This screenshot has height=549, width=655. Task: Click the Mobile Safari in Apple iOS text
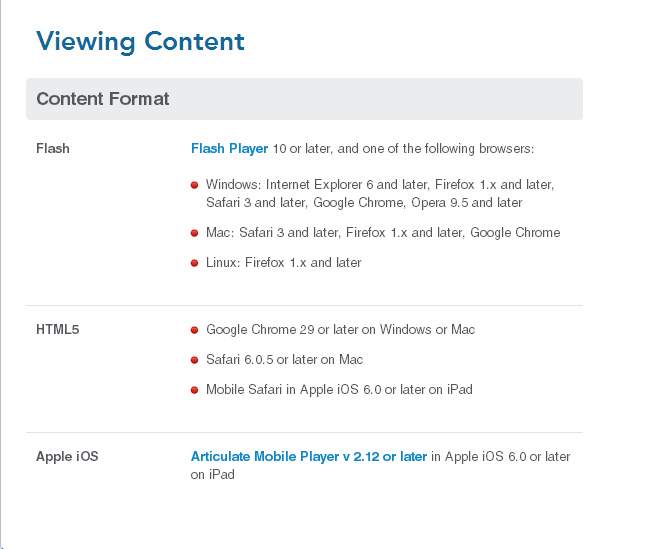pos(339,389)
